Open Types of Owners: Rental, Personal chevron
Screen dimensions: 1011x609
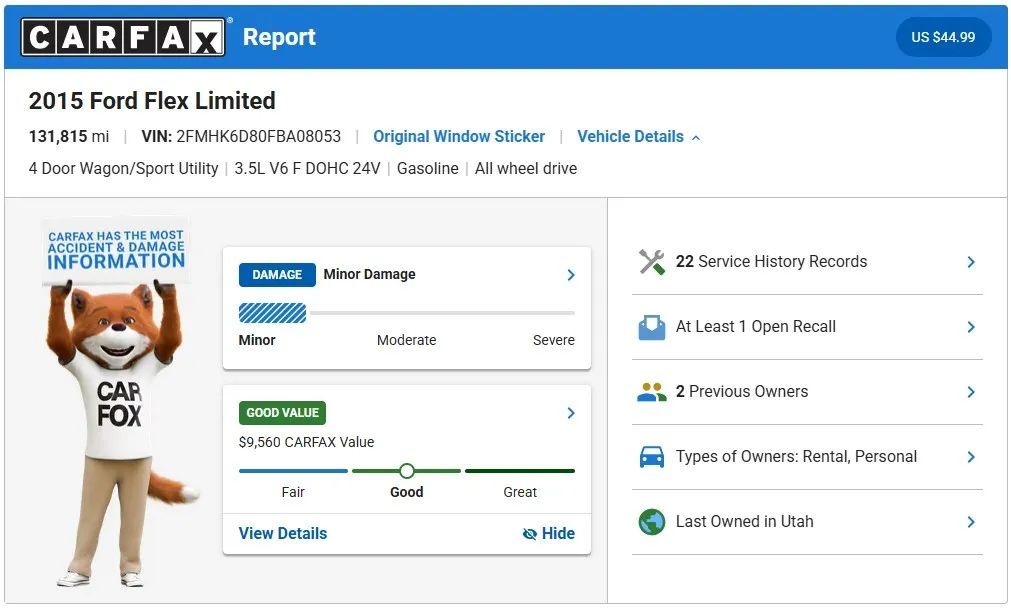(x=971, y=457)
